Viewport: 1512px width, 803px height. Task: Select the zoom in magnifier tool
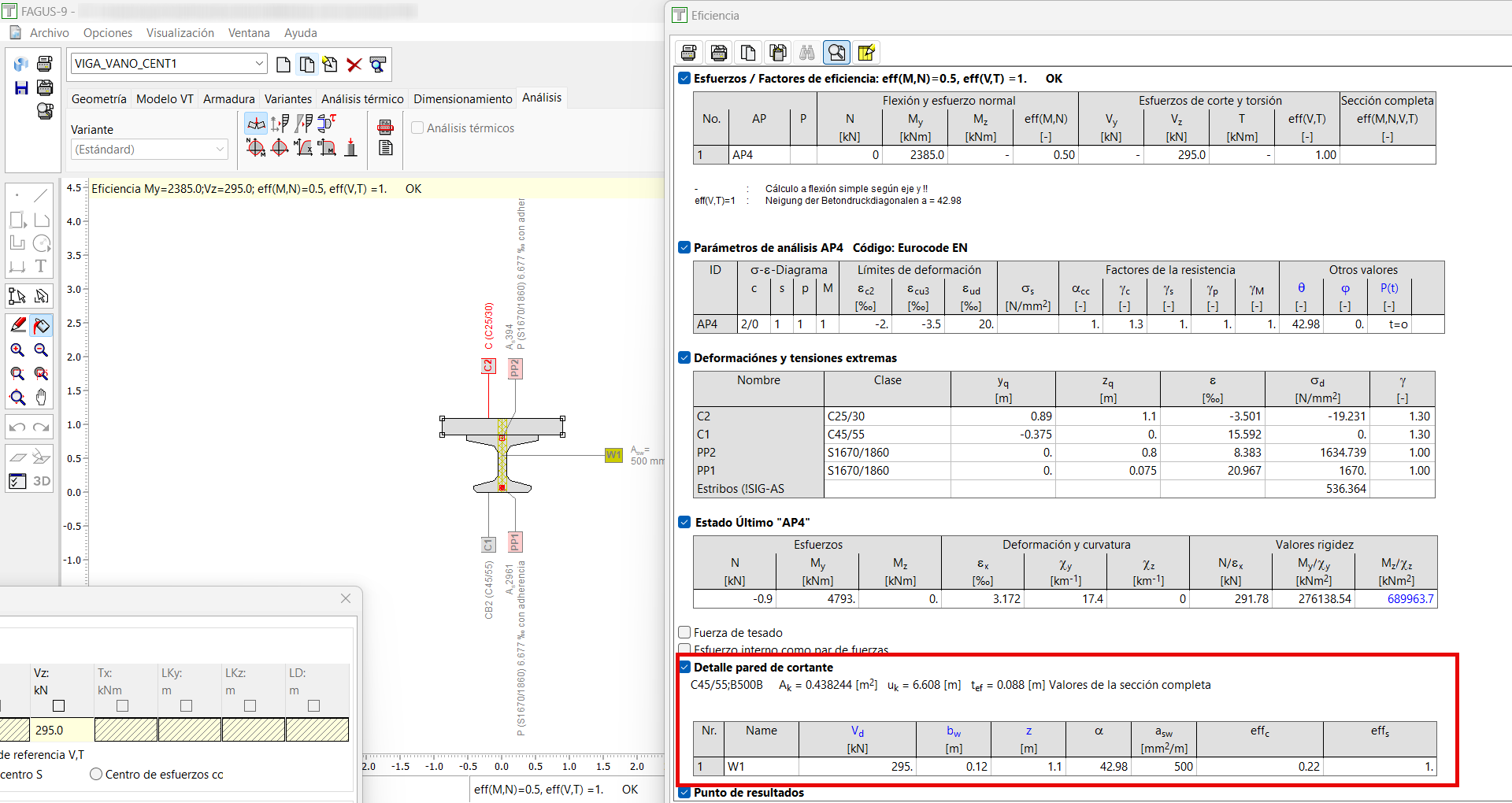click(17, 350)
